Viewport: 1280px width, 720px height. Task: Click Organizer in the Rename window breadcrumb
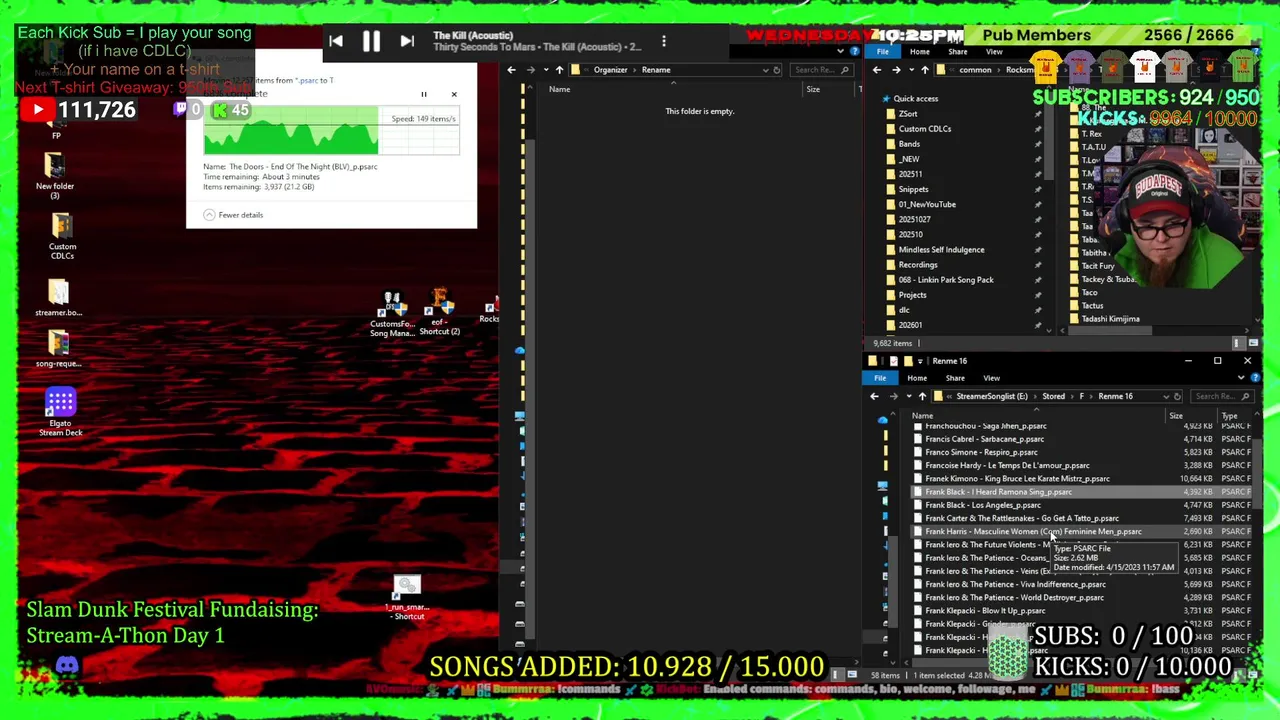coord(610,70)
